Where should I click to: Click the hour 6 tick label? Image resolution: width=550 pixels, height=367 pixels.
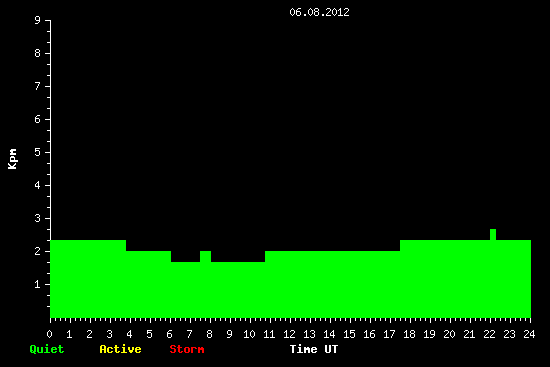[x=169, y=334]
